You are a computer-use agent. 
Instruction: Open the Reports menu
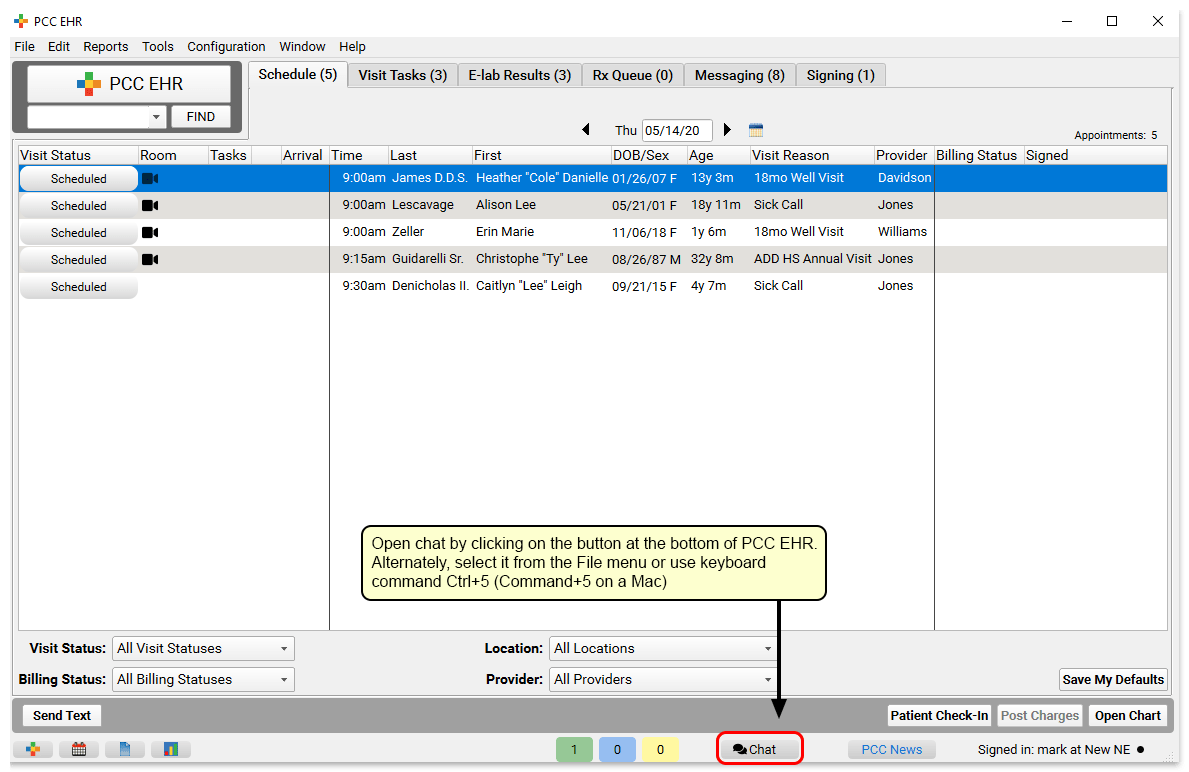105,46
